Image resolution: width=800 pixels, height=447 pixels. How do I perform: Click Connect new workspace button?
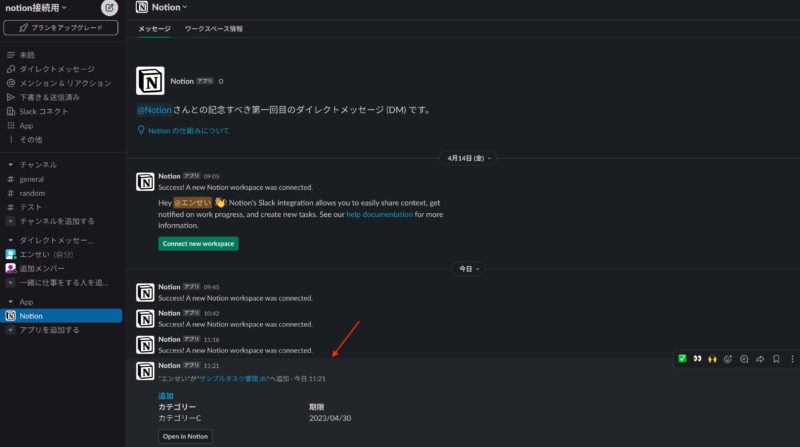tap(198, 243)
